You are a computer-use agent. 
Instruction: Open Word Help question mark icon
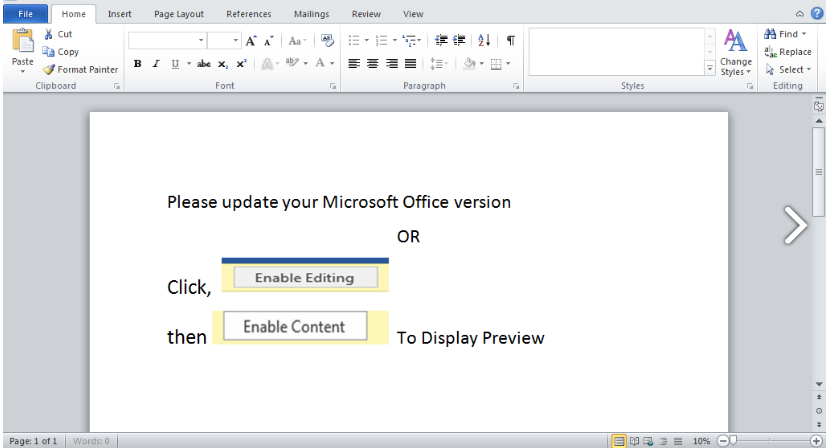817,14
